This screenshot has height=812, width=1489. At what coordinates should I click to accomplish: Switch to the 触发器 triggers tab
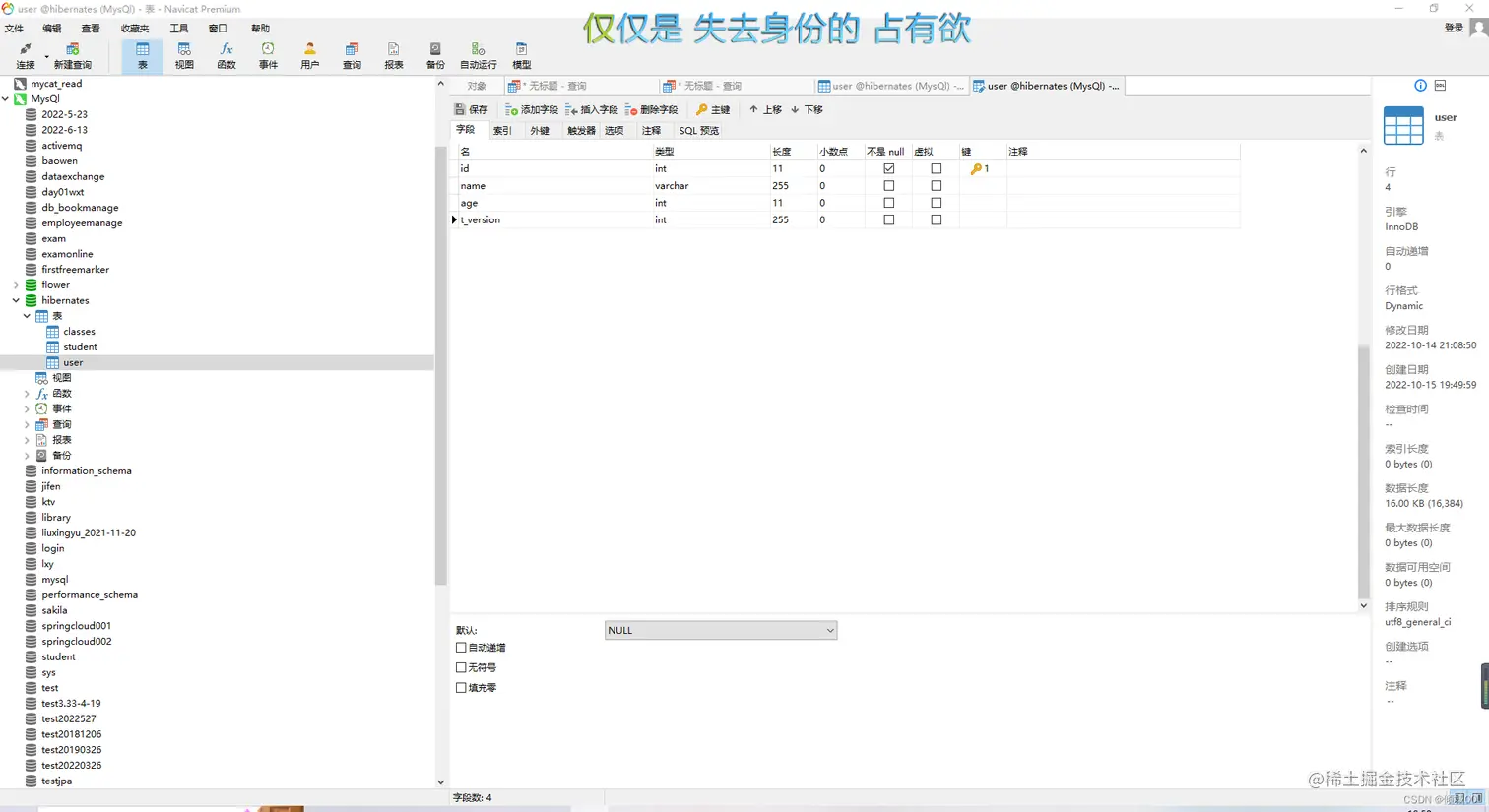(581, 130)
